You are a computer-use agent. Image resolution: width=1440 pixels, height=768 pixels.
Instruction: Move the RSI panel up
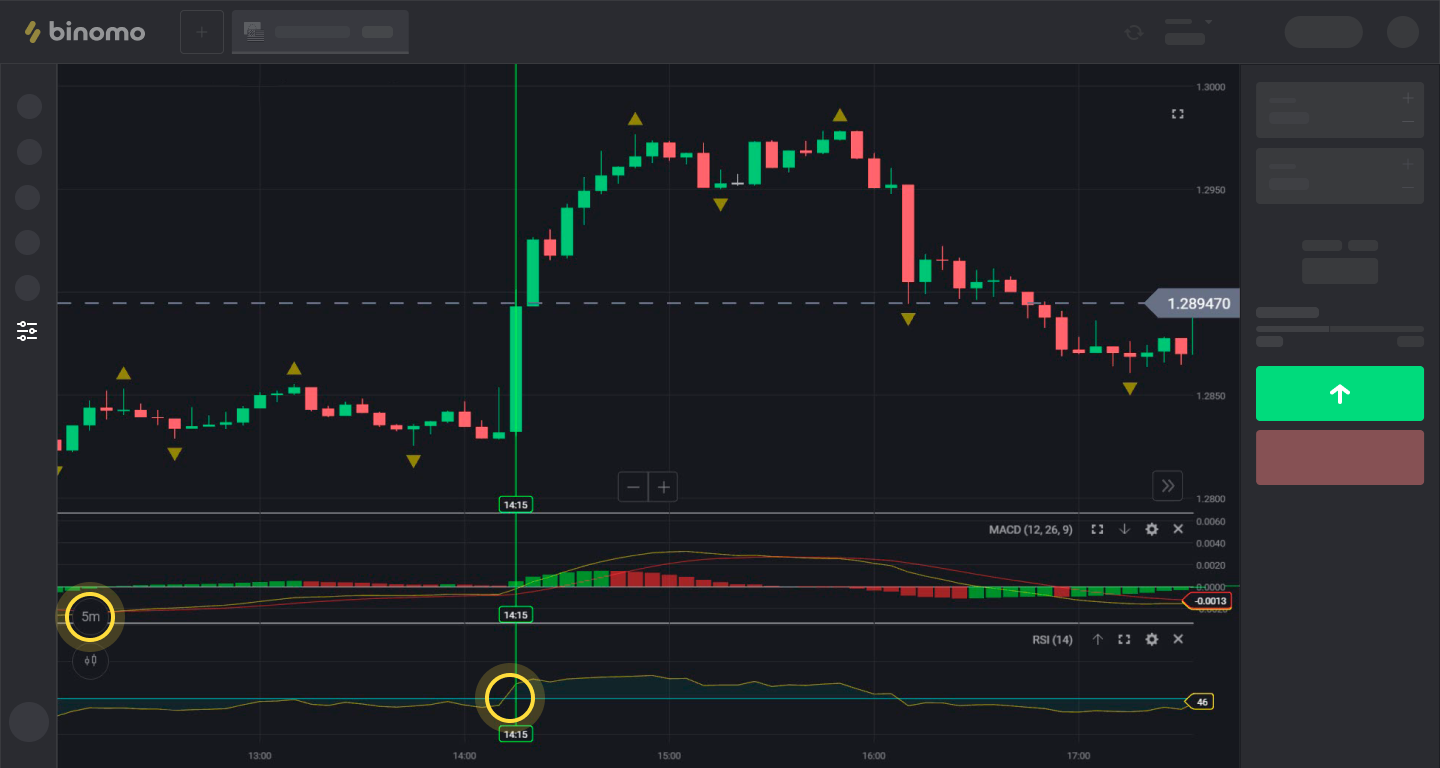coord(1097,639)
